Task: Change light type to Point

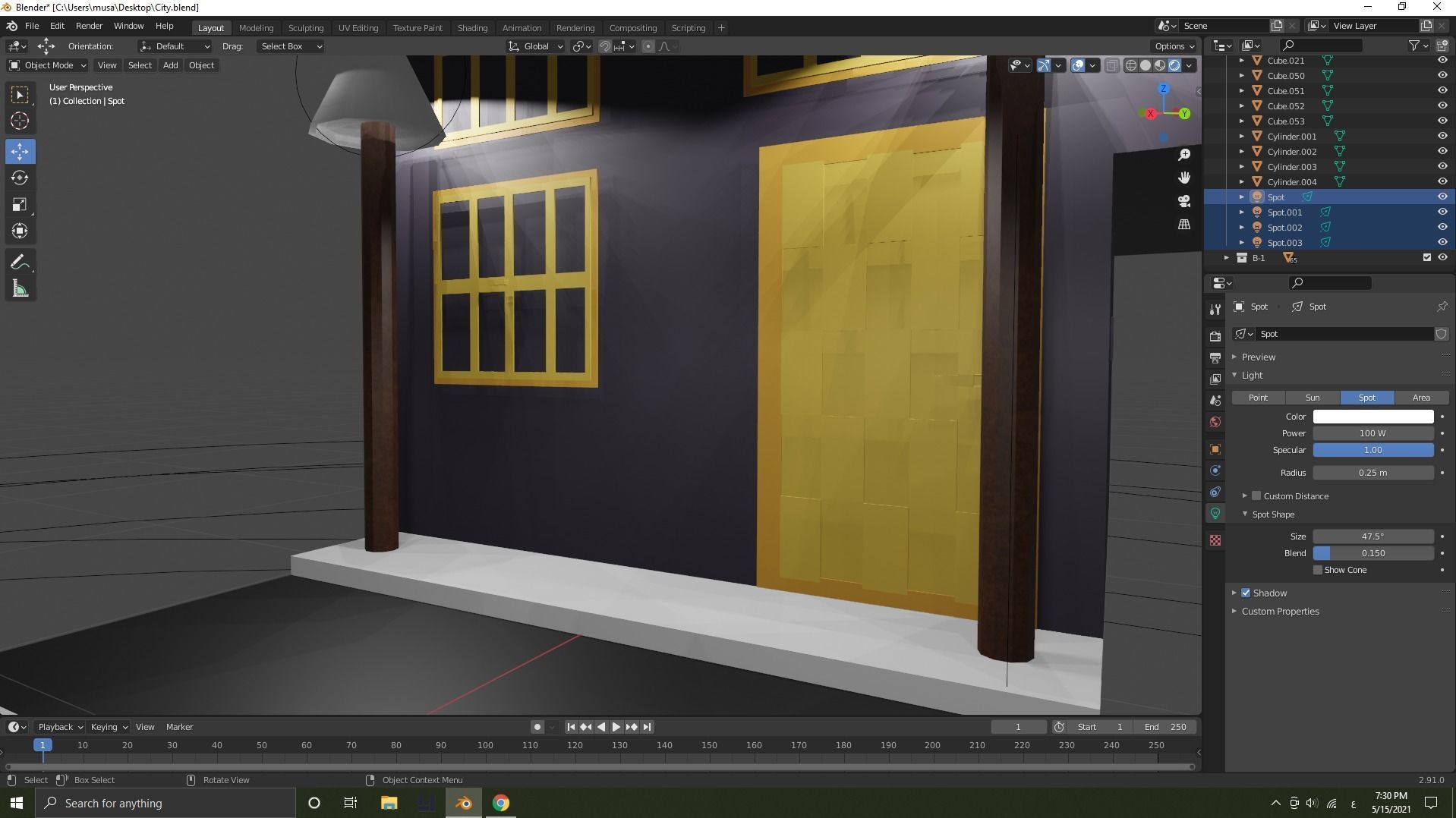Action: coord(1257,398)
